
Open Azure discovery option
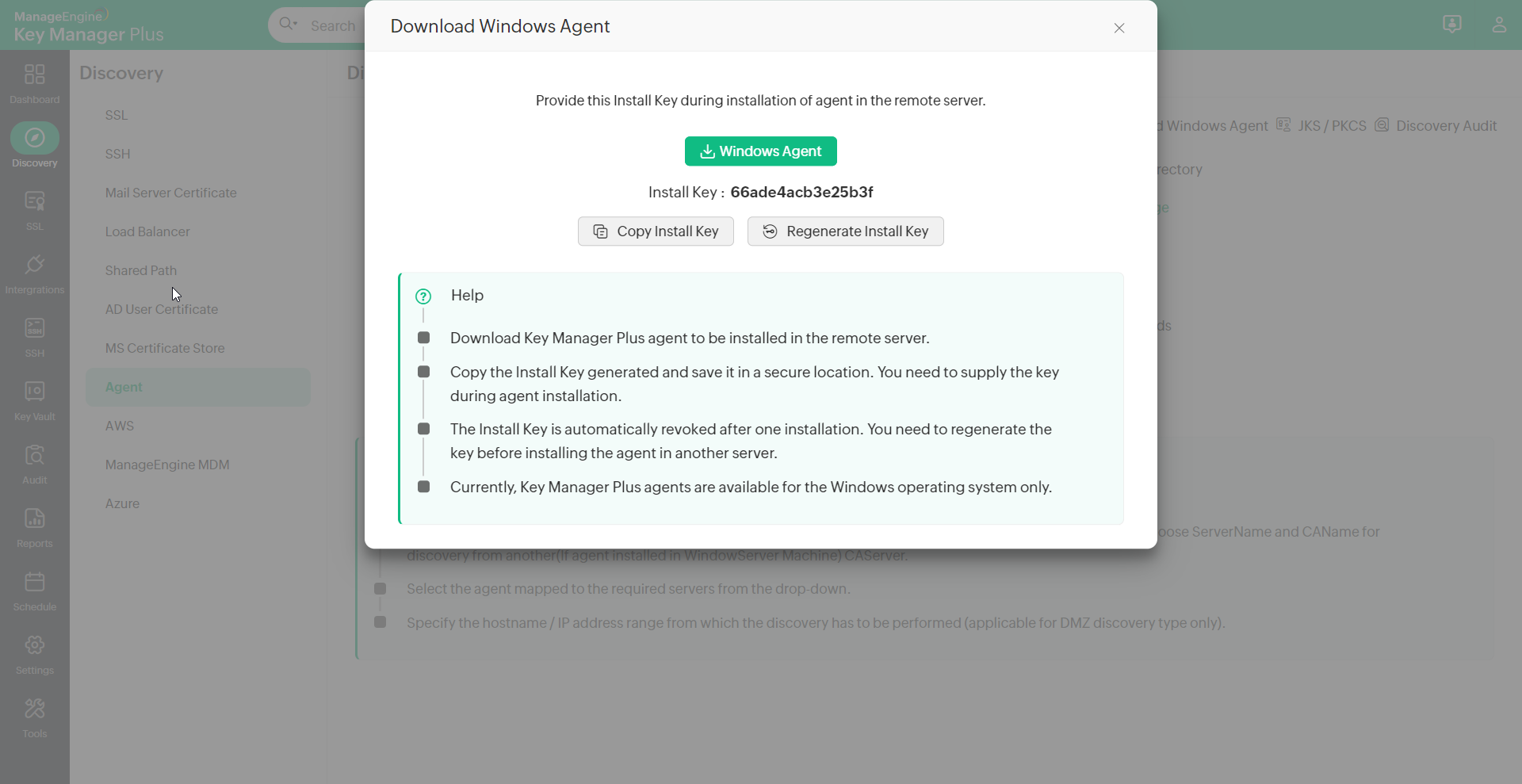pos(122,503)
